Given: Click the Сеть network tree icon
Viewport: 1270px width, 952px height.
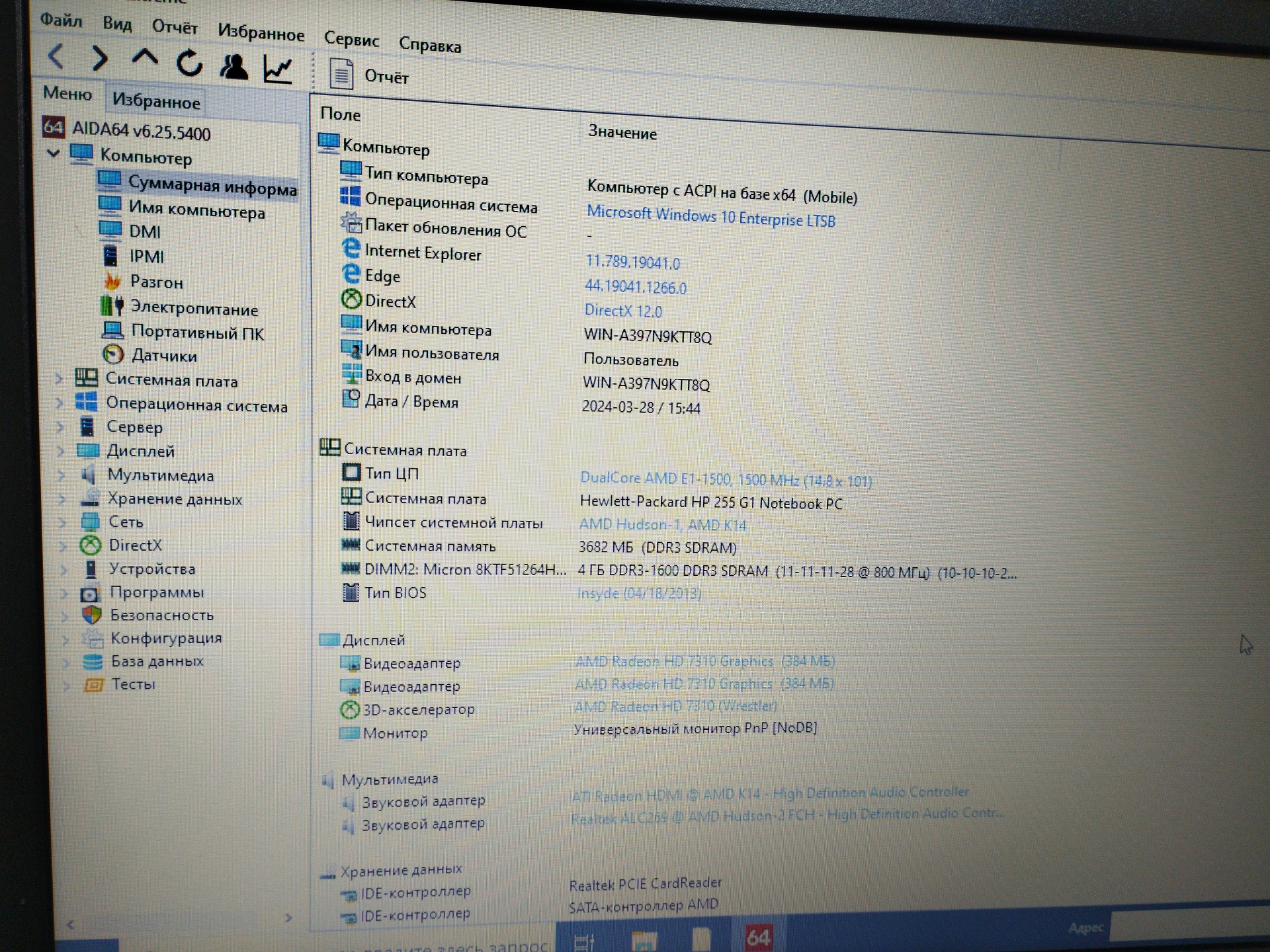Looking at the screenshot, I should tap(90, 522).
